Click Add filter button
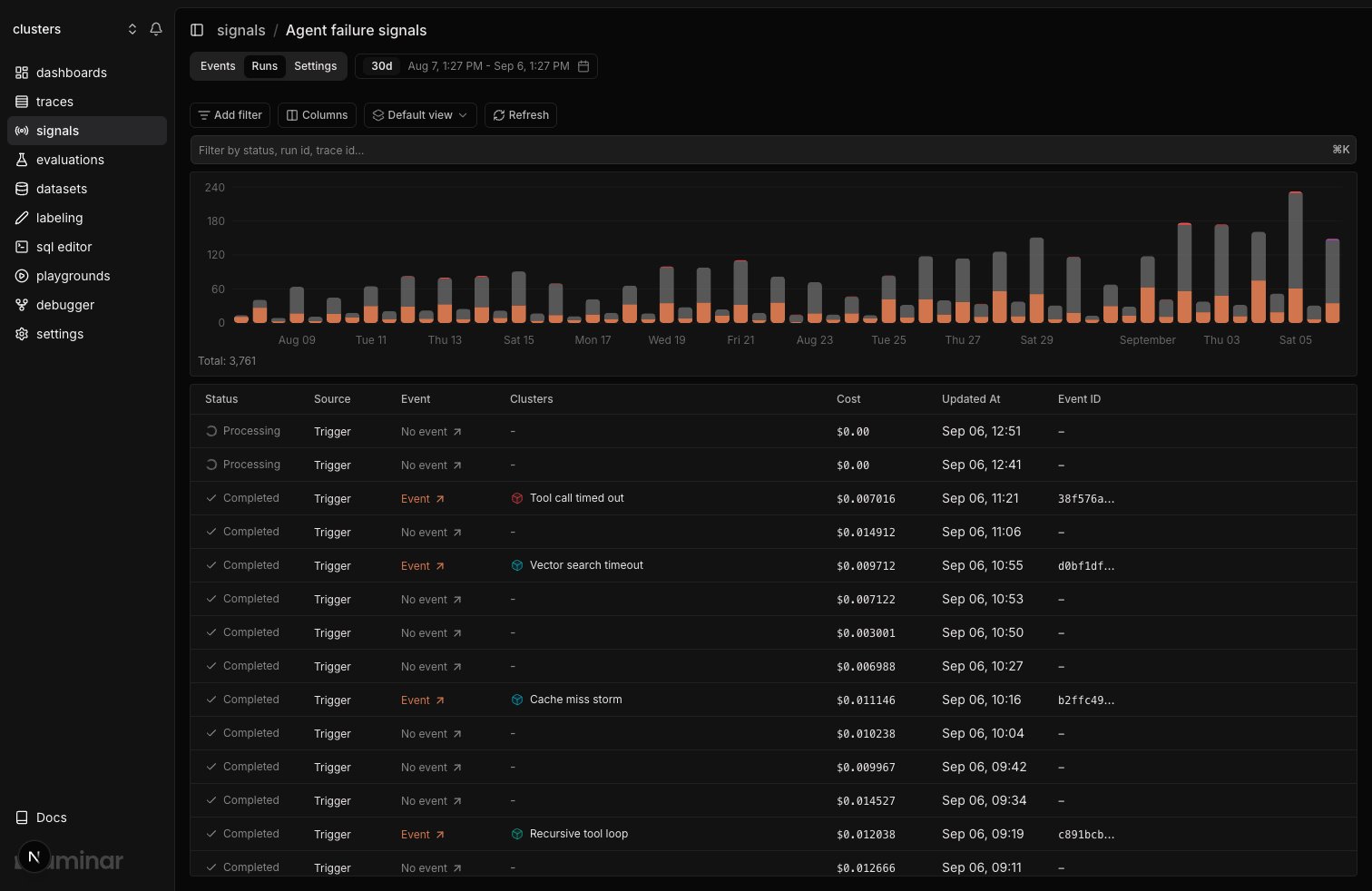The image size is (1372, 891). [230, 115]
